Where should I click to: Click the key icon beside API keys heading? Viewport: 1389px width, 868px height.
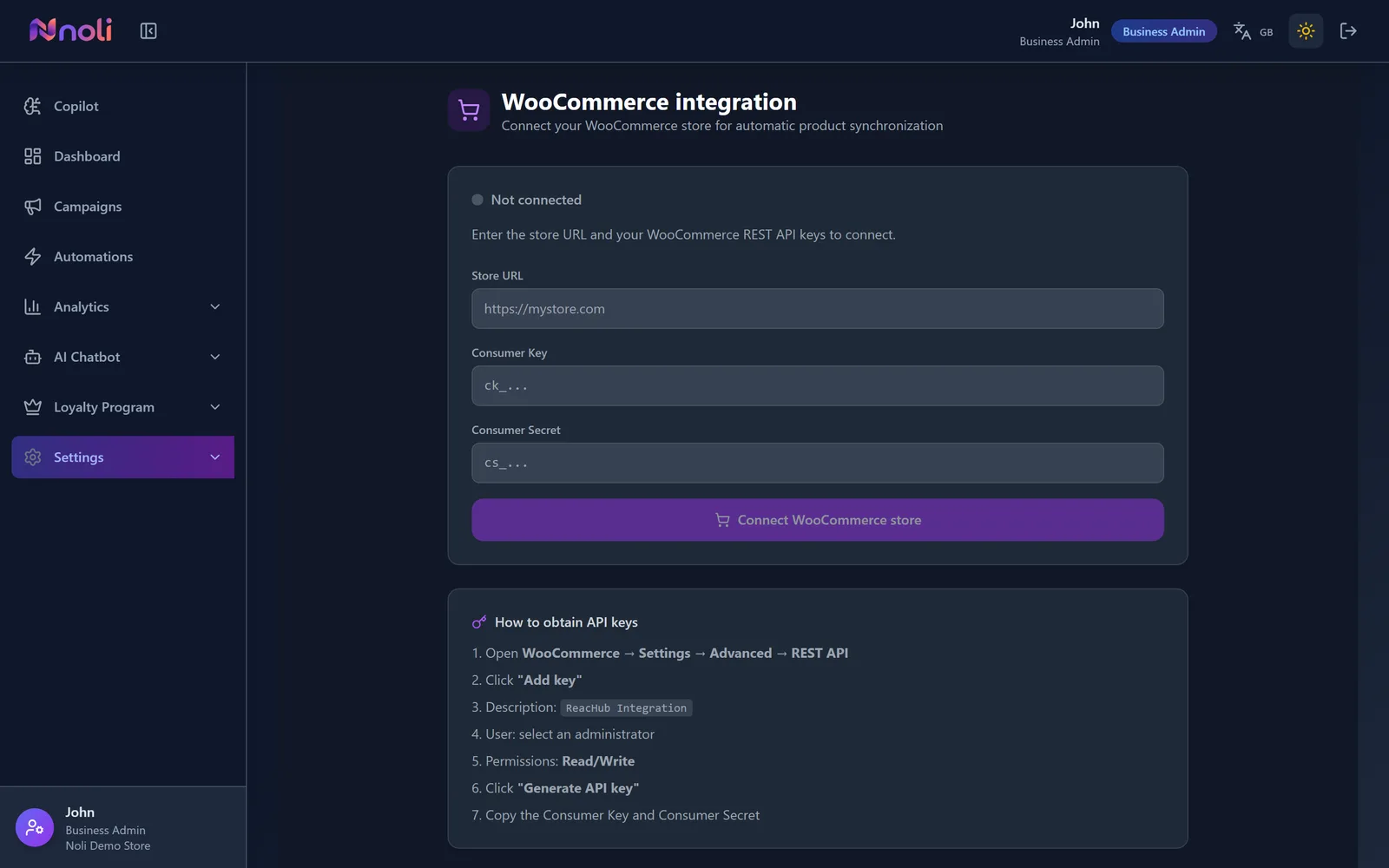coord(479,622)
